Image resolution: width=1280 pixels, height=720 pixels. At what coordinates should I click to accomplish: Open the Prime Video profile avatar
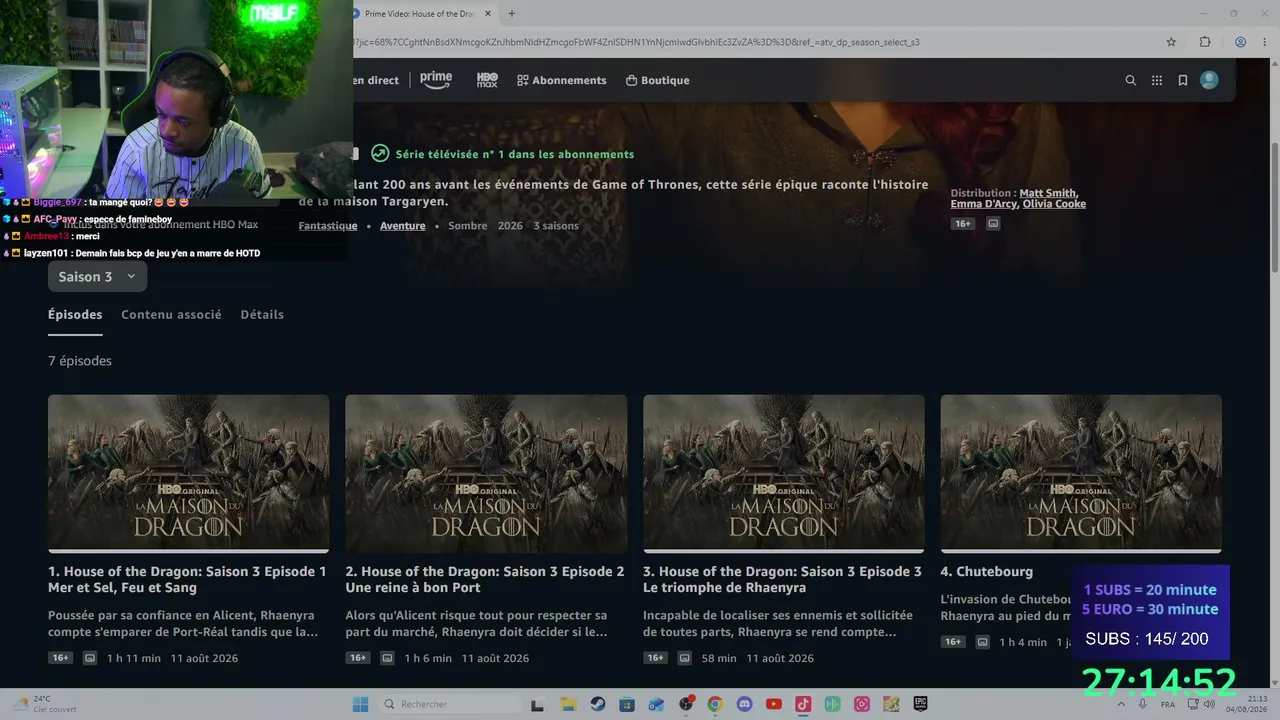(x=1209, y=80)
